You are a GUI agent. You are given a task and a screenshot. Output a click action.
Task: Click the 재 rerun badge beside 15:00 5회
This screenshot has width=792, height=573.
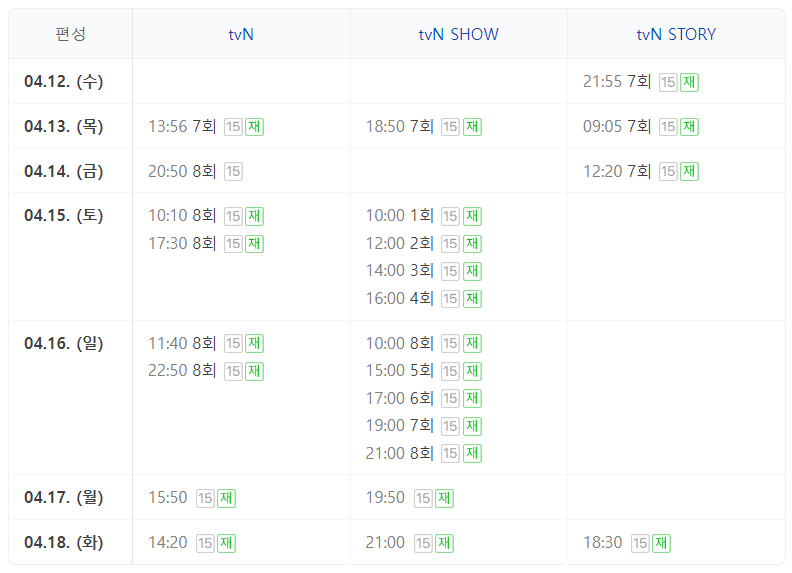tap(472, 371)
